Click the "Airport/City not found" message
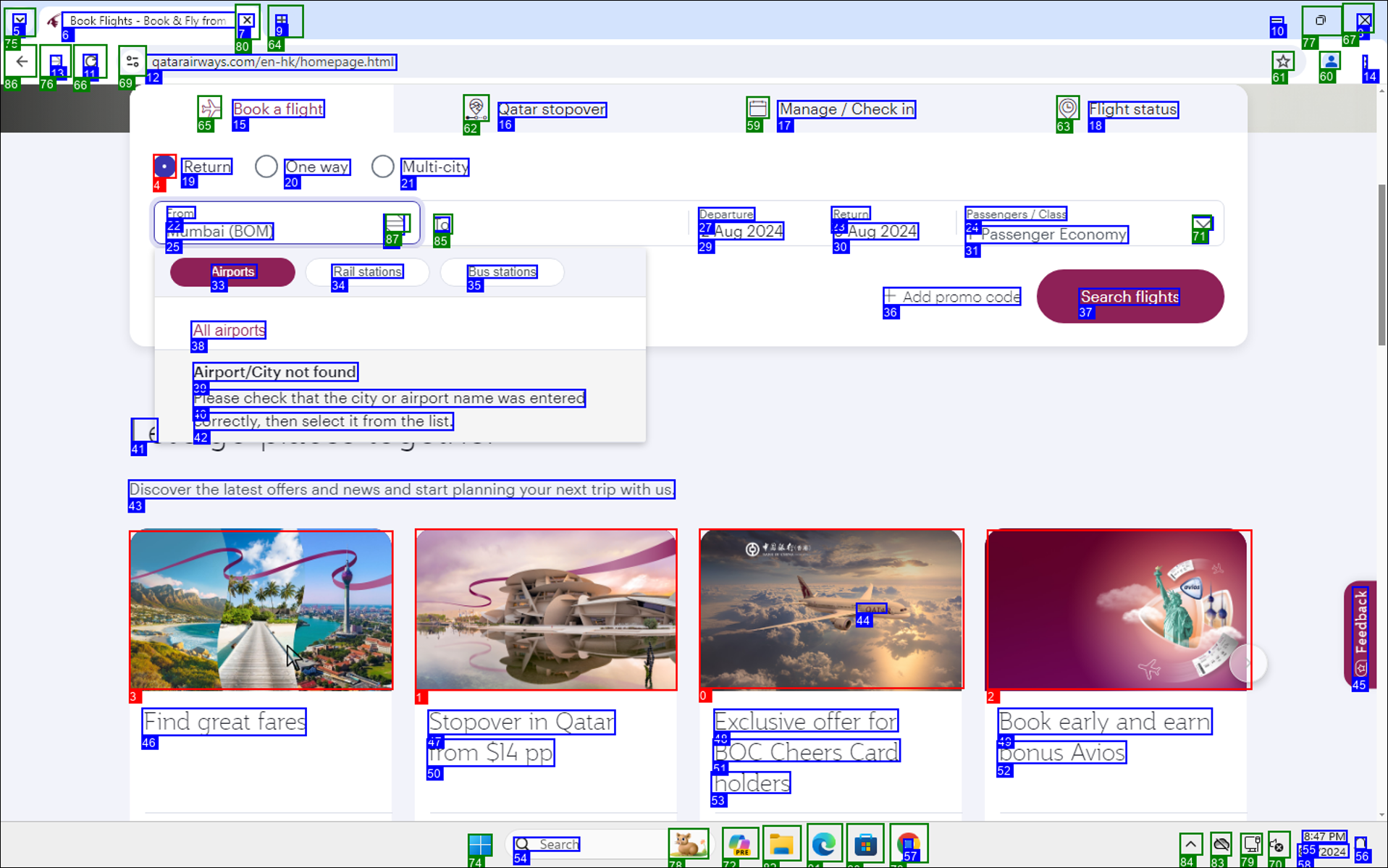 [275, 372]
